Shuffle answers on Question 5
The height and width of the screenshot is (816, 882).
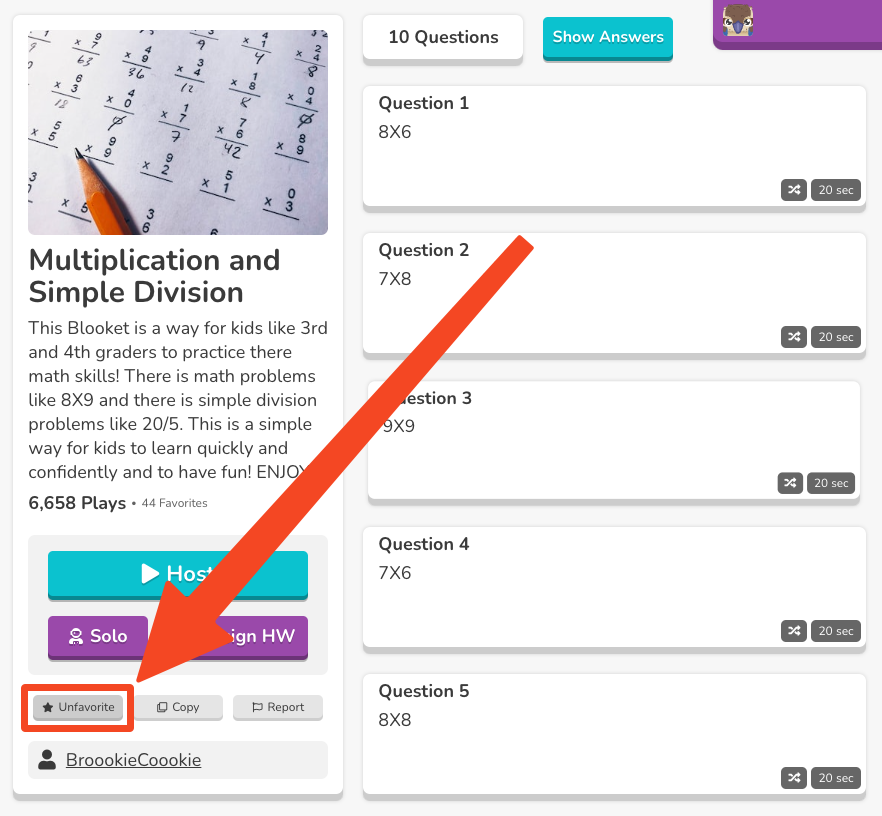tap(794, 777)
